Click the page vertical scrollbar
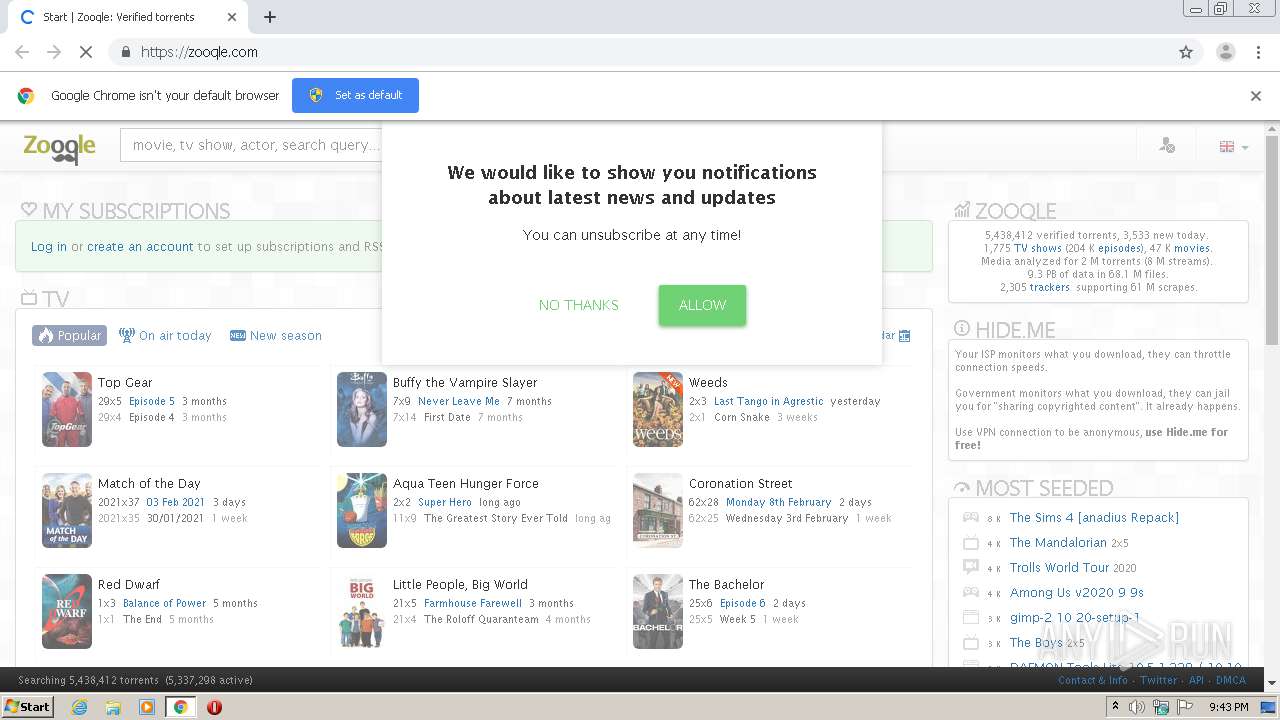1280x720 pixels. (x=1272, y=240)
